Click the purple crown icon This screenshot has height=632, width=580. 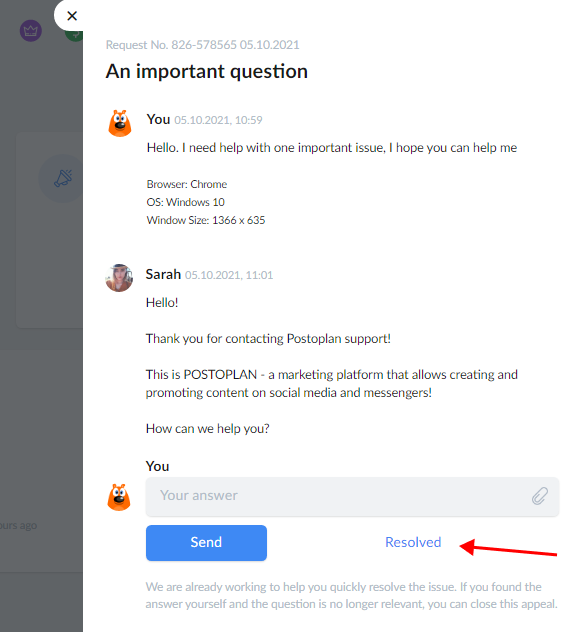coord(31,31)
